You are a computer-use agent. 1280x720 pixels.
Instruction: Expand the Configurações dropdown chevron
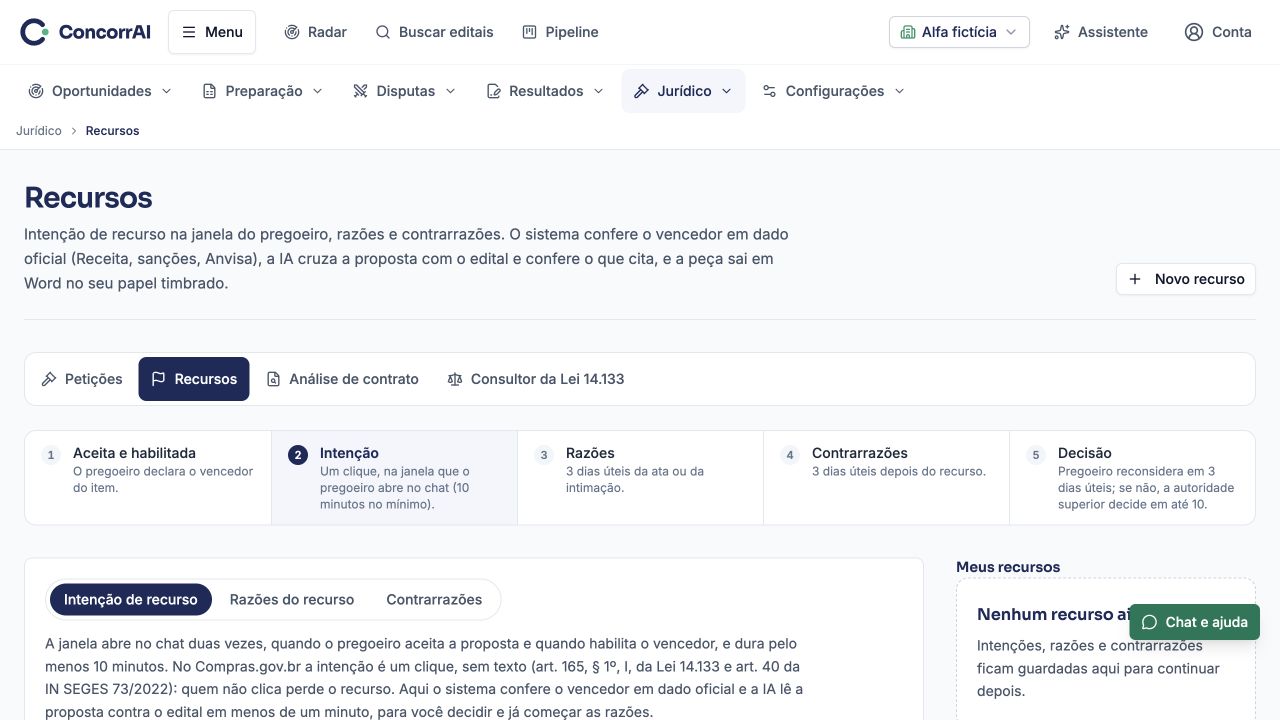(x=899, y=91)
